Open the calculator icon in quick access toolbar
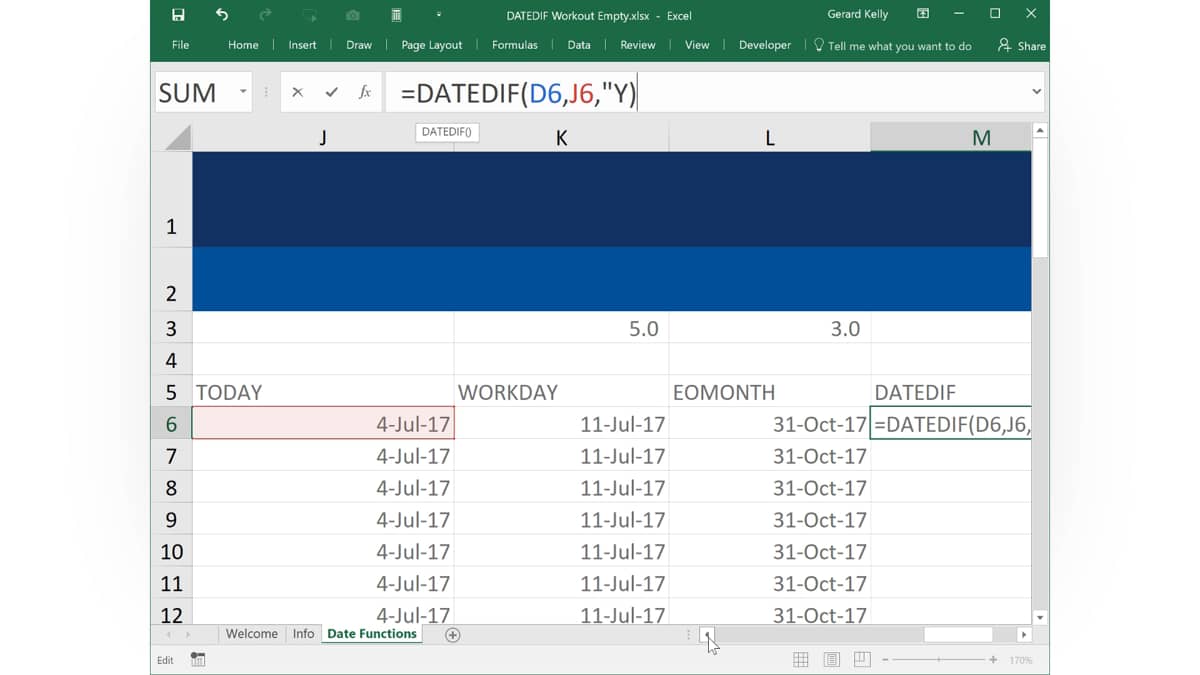This screenshot has height=675, width=1200. tap(396, 15)
